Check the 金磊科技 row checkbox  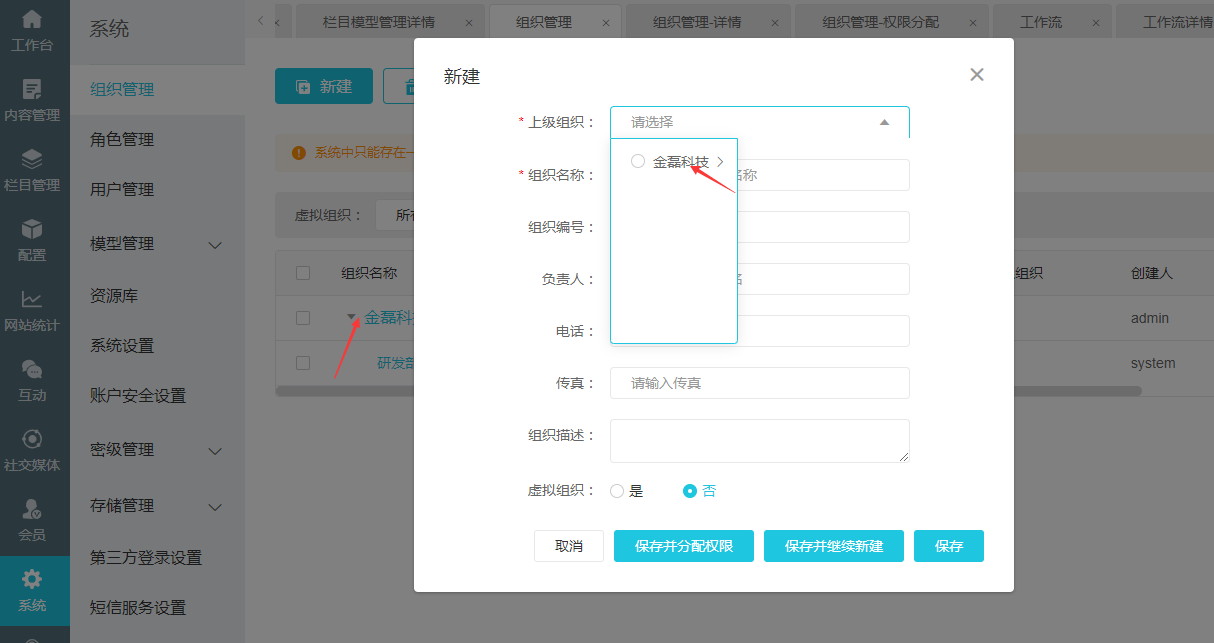pyautogui.click(x=303, y=318)
